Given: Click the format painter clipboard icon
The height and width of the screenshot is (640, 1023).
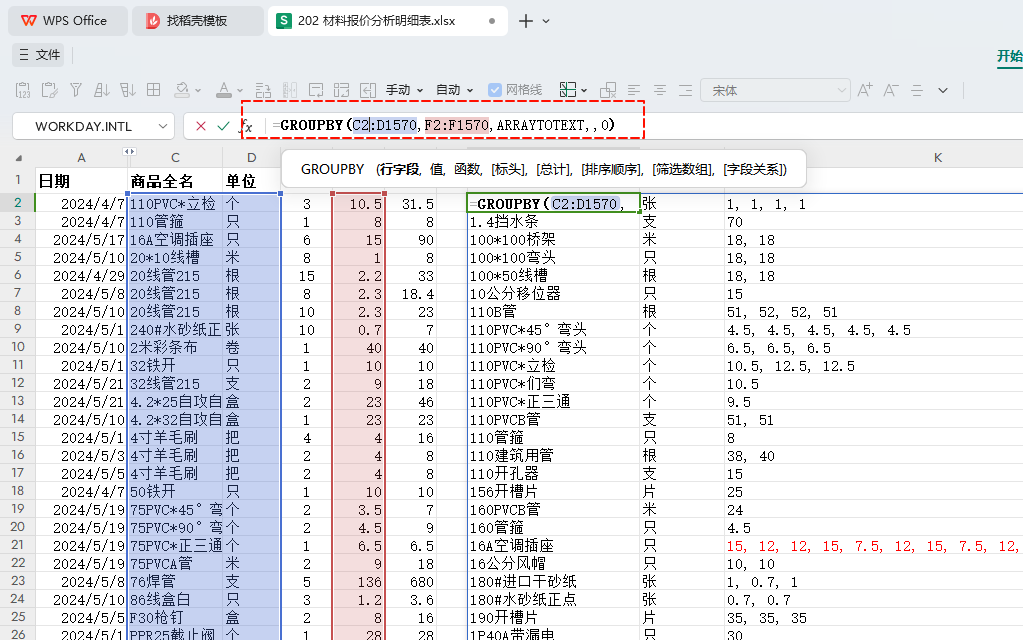Looking at the screenshot, I should tap(50, 90).
